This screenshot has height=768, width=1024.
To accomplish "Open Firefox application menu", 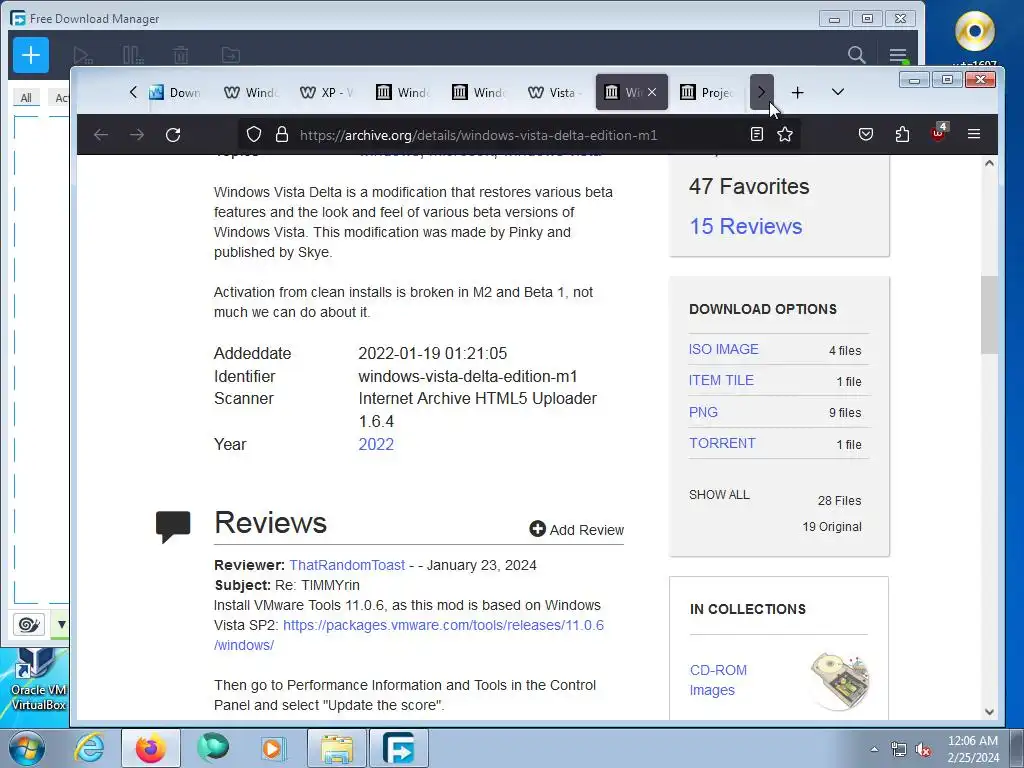I will 974,135.
